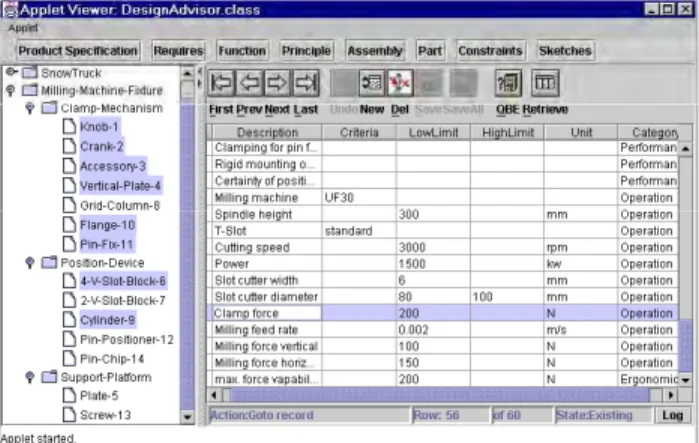This screenshot has height=443, width=699.
Task: Select Vertical-Plate-4 in the tree
Action: (x=120, y=186)
